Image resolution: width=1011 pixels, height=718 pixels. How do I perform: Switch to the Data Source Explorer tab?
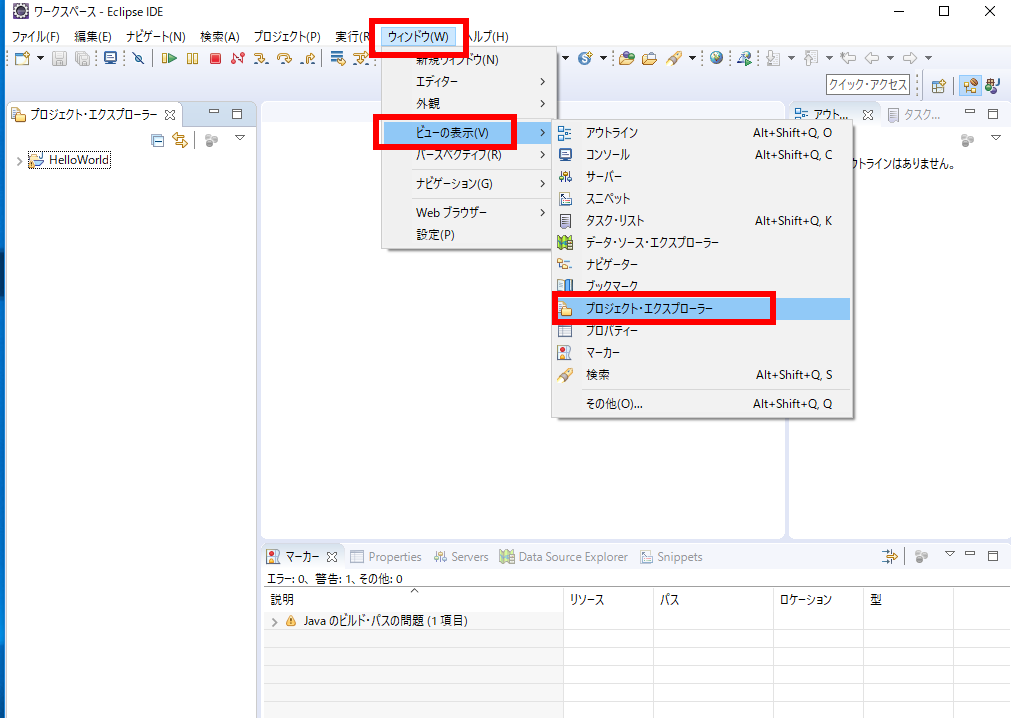pyautogui.click(x=564, y=557)
